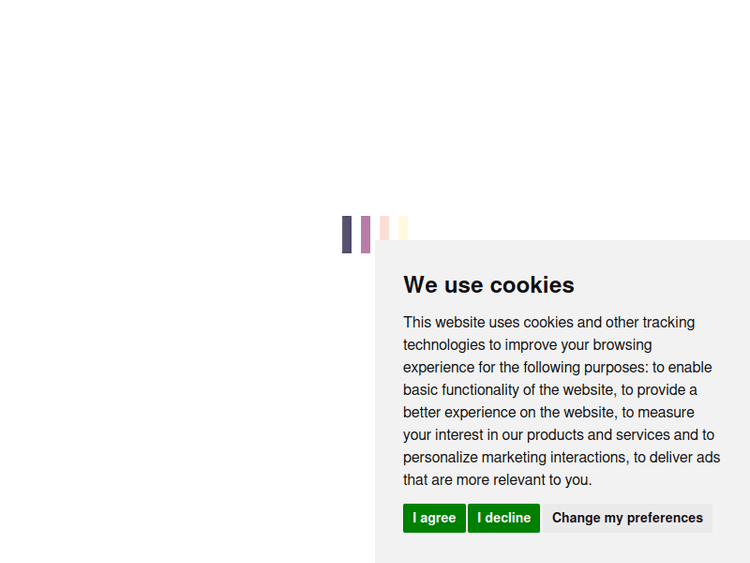Click the phrase "better experience on the website"

point(508,412)
